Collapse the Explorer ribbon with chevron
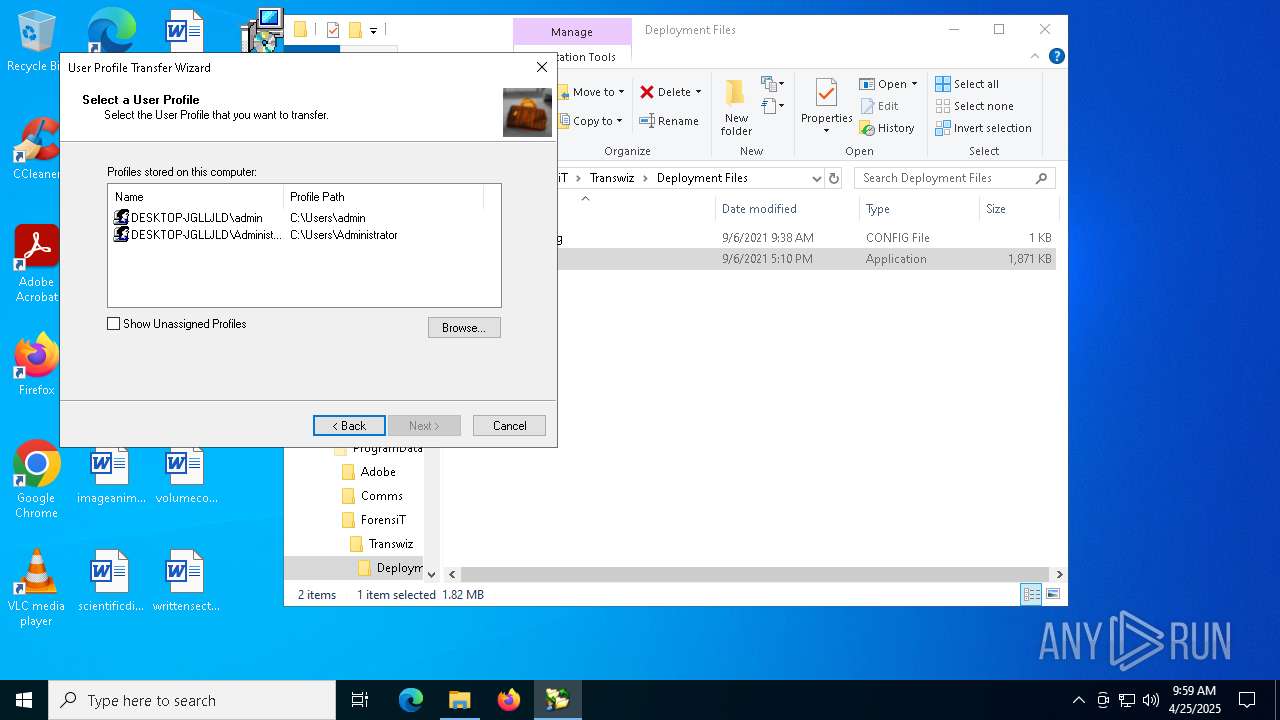Image resolution: width=1280 pixels, height=720 pixels. point(1036,56)
